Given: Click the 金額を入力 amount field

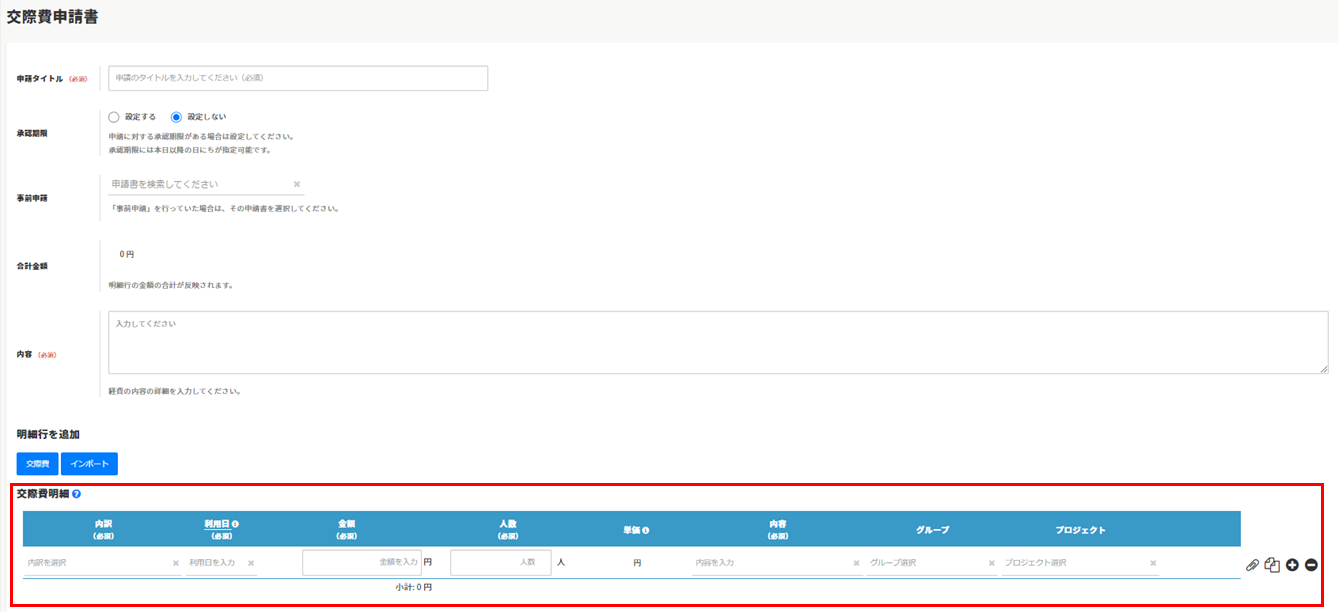Looking at the screenshot, I should (361, 563).
